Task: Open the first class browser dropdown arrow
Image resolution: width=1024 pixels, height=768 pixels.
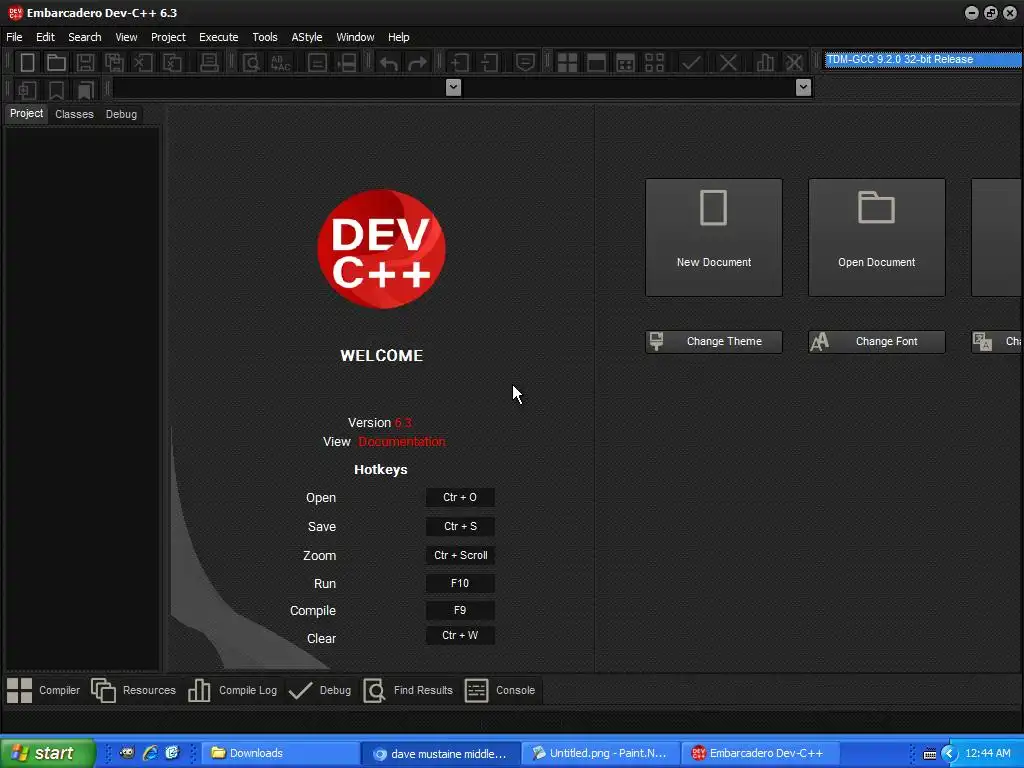Action: tap(453, 88)
